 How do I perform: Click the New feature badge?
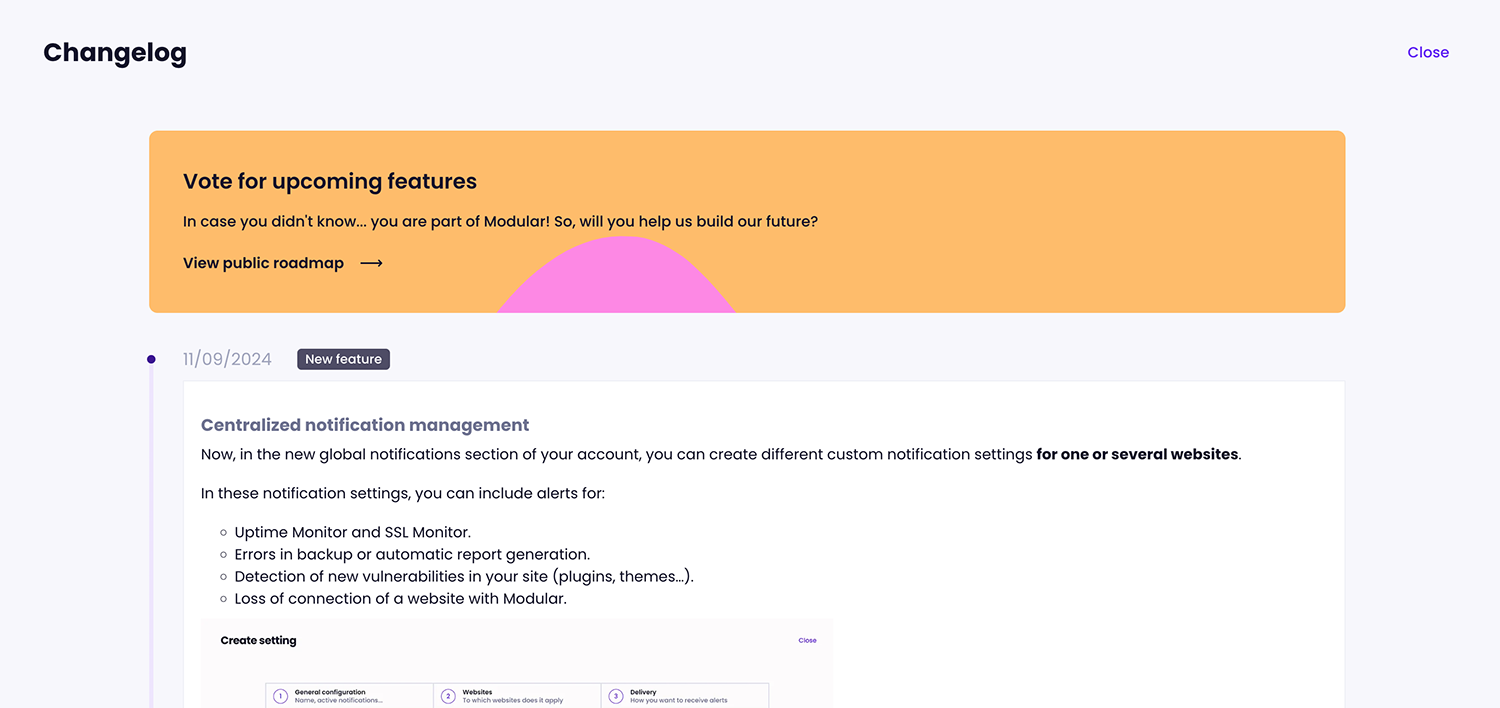click(343, 359)
